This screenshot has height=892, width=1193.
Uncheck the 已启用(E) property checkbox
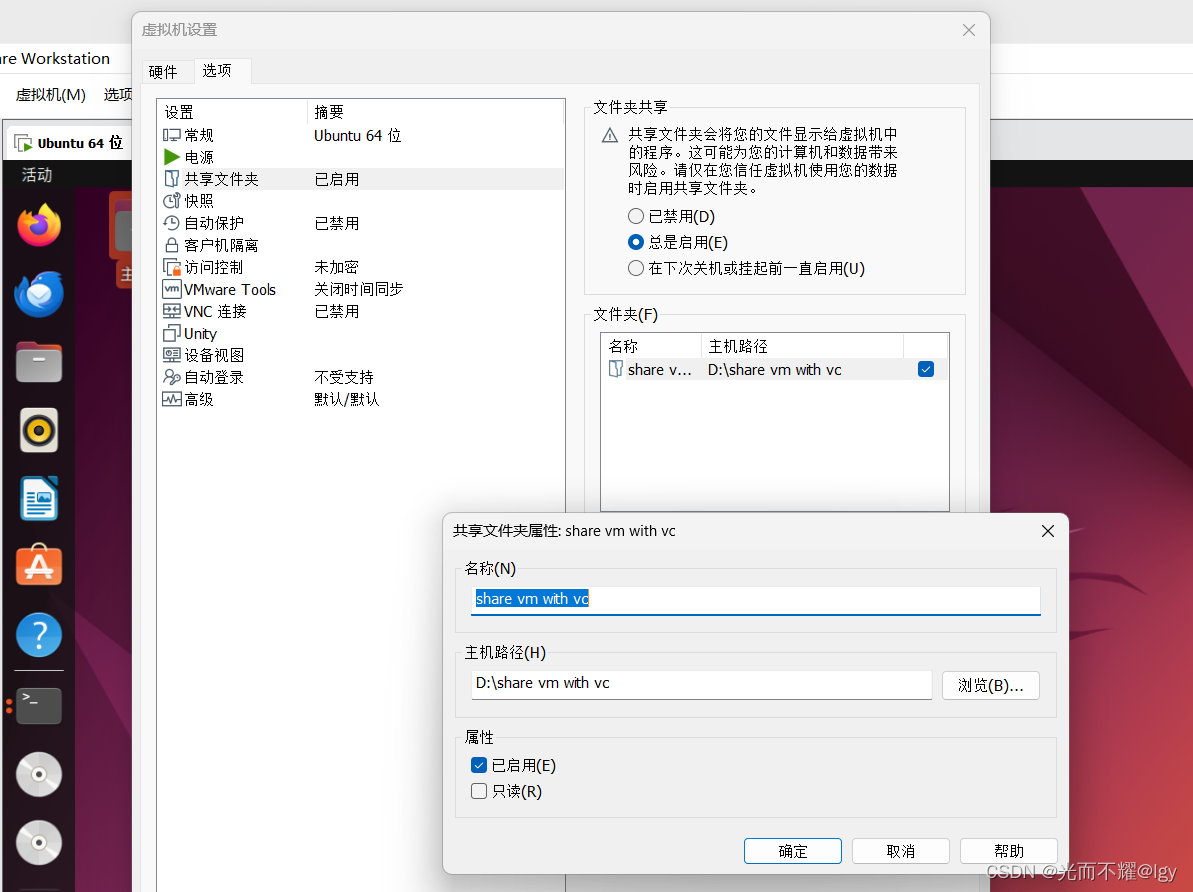pyautogui.click(x=479, y=765)
